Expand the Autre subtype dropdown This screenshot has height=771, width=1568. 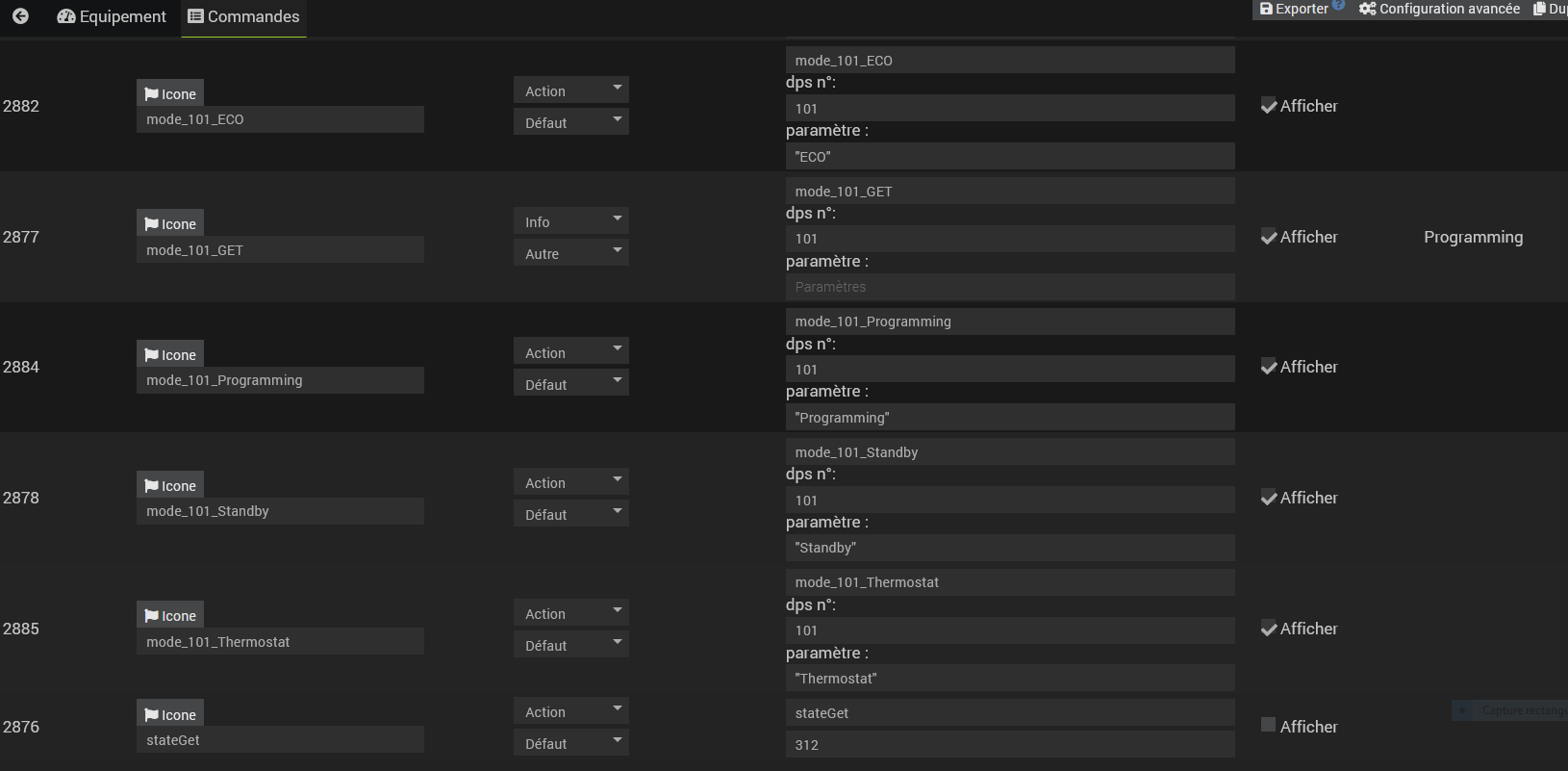pyautogui.click(x=570, y=253)
